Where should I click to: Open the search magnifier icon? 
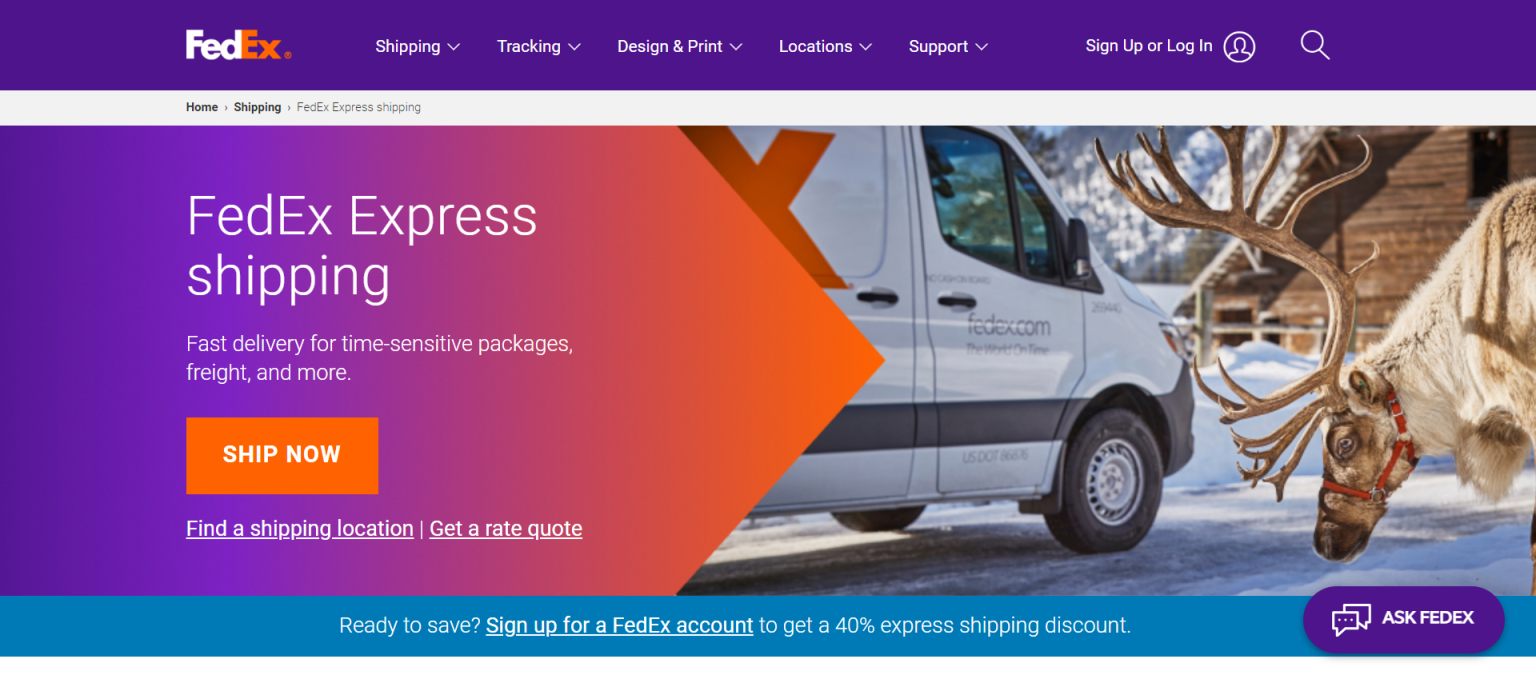click(x=1314, y=45)
